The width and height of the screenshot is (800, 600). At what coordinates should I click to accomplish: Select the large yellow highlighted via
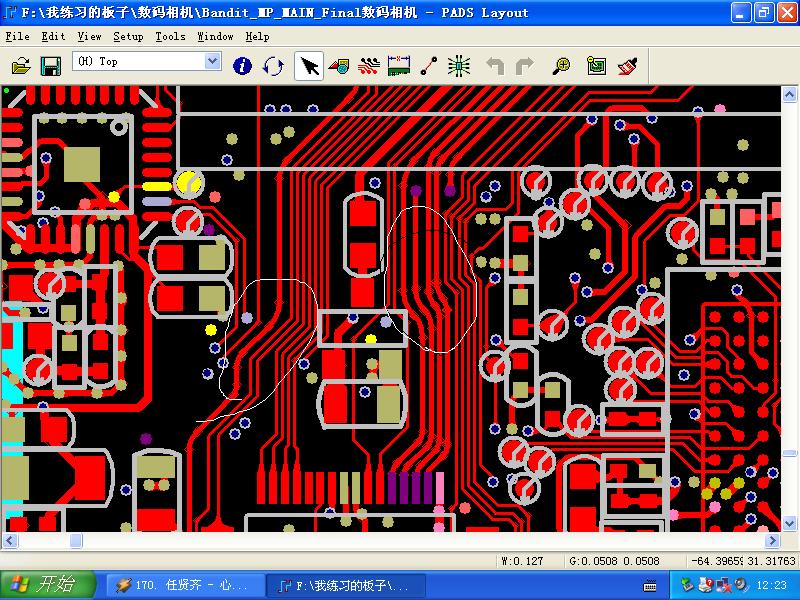click(x=189, y=183)
